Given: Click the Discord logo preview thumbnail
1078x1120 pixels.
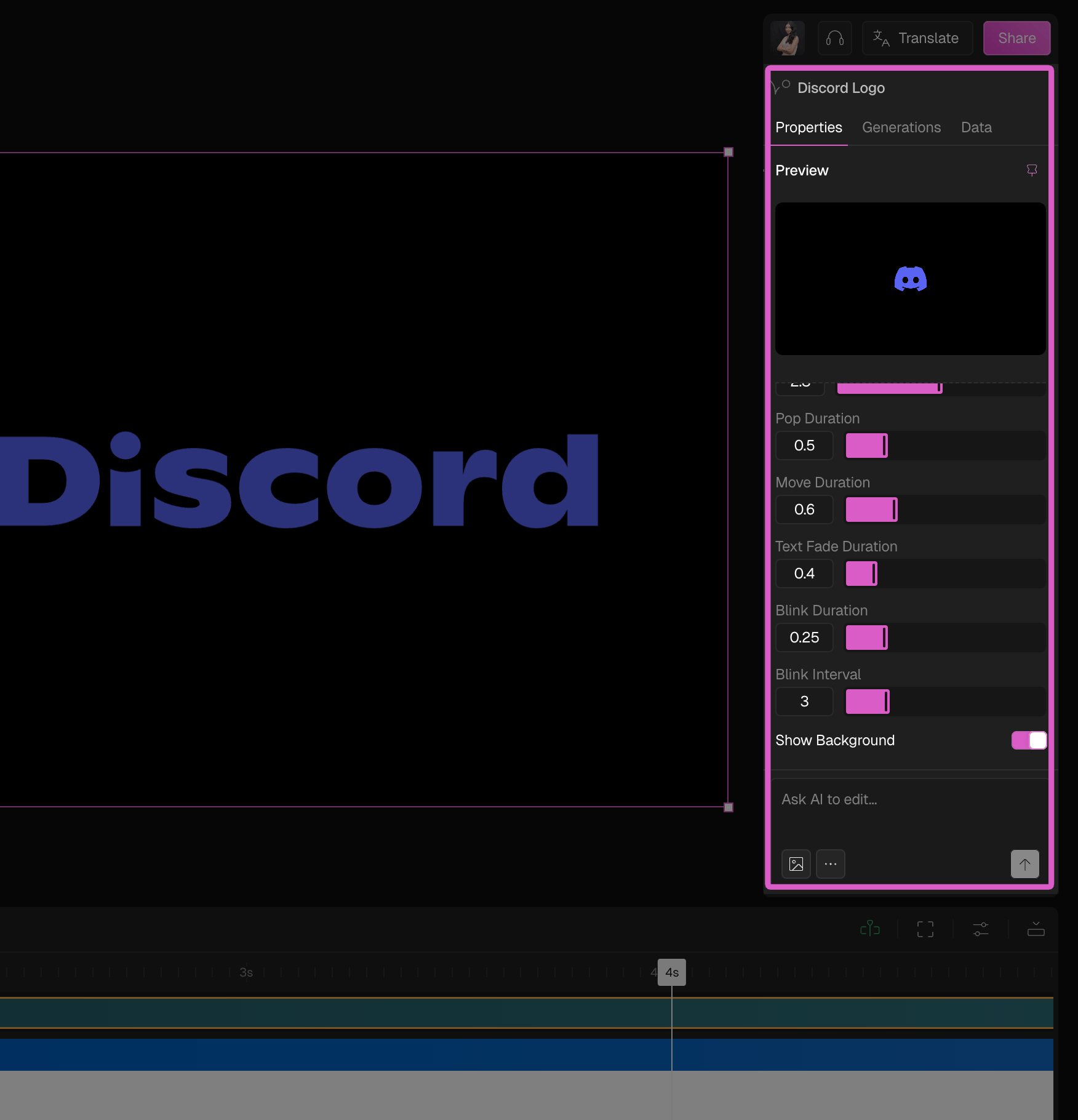Looking at the screenshot, I should [x=911, y=279].
